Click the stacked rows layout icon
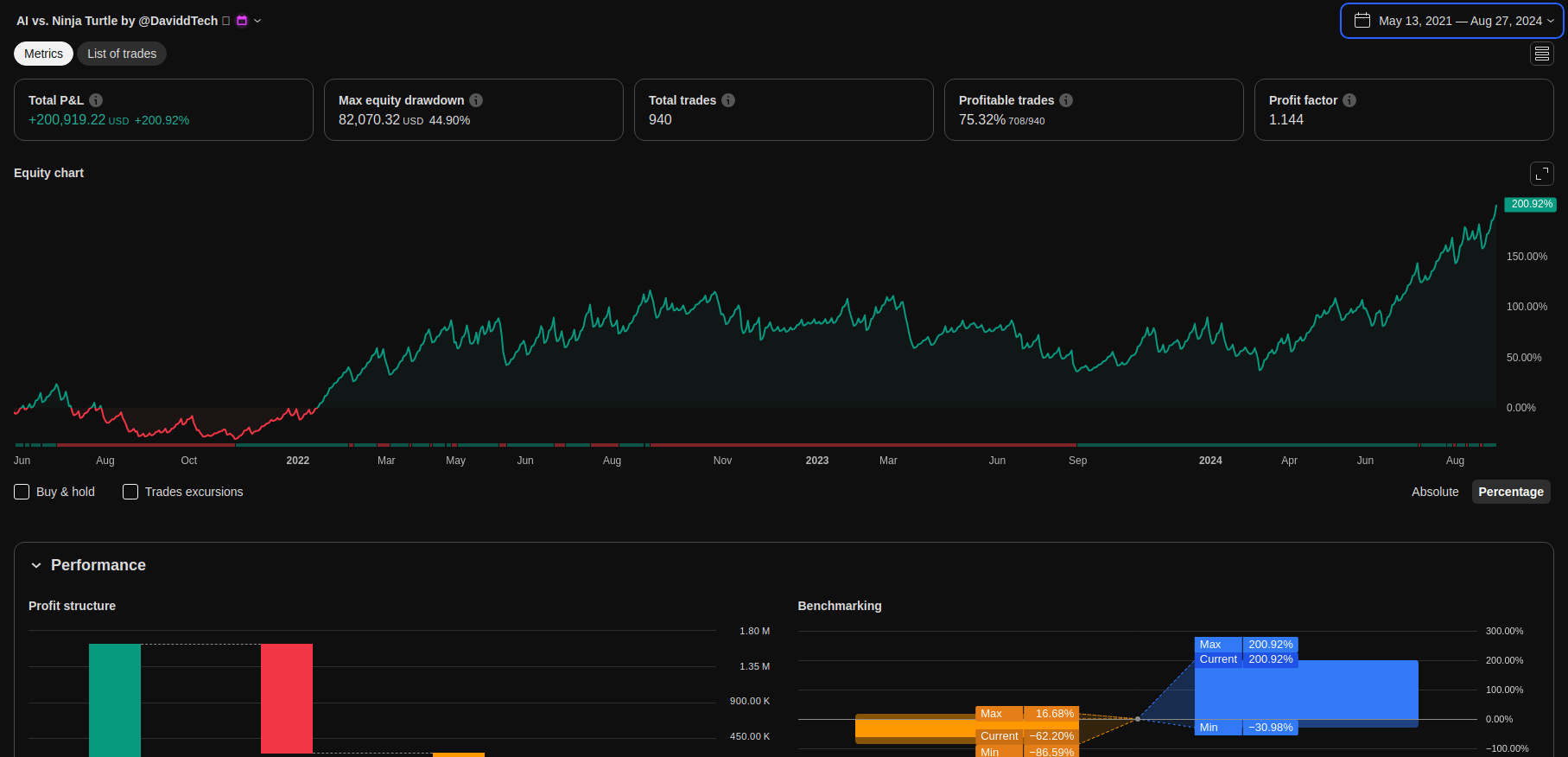1568x757 pixels. (x=1541, y=54)
